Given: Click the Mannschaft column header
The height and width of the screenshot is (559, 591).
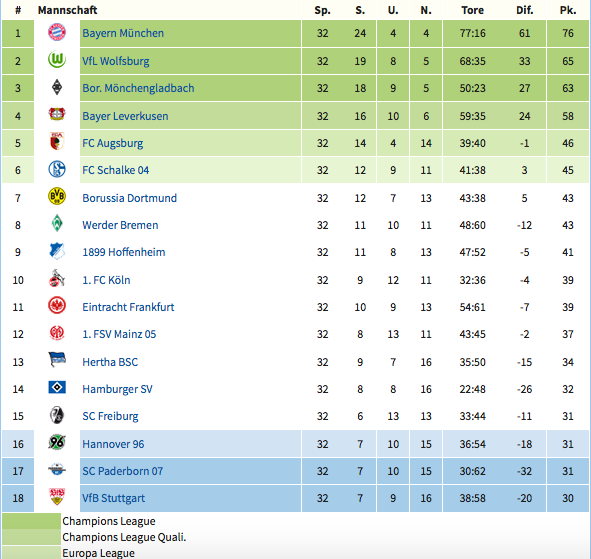Looking at the screenshot, I should click(x=67, y=10).
